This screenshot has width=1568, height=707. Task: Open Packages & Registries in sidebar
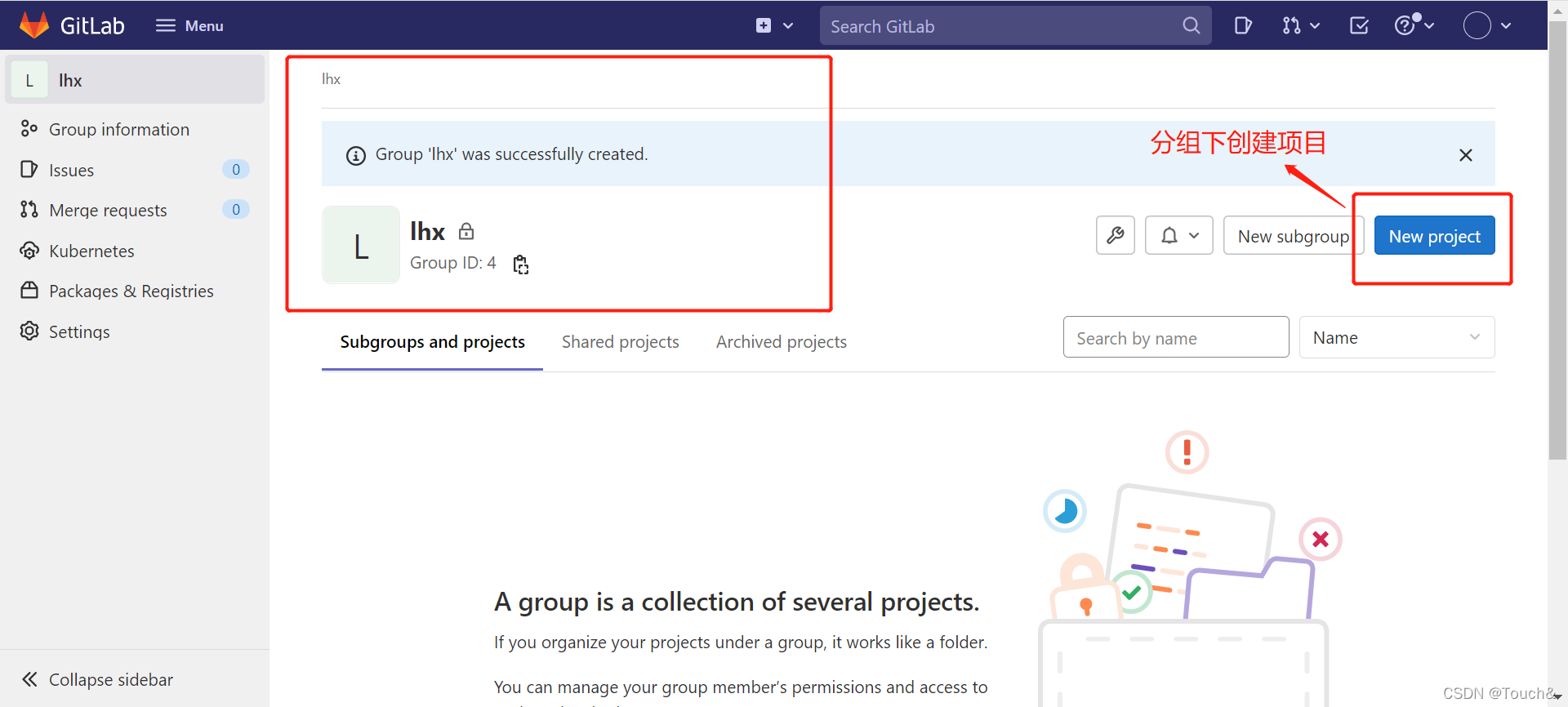click(x=135, y=291)
